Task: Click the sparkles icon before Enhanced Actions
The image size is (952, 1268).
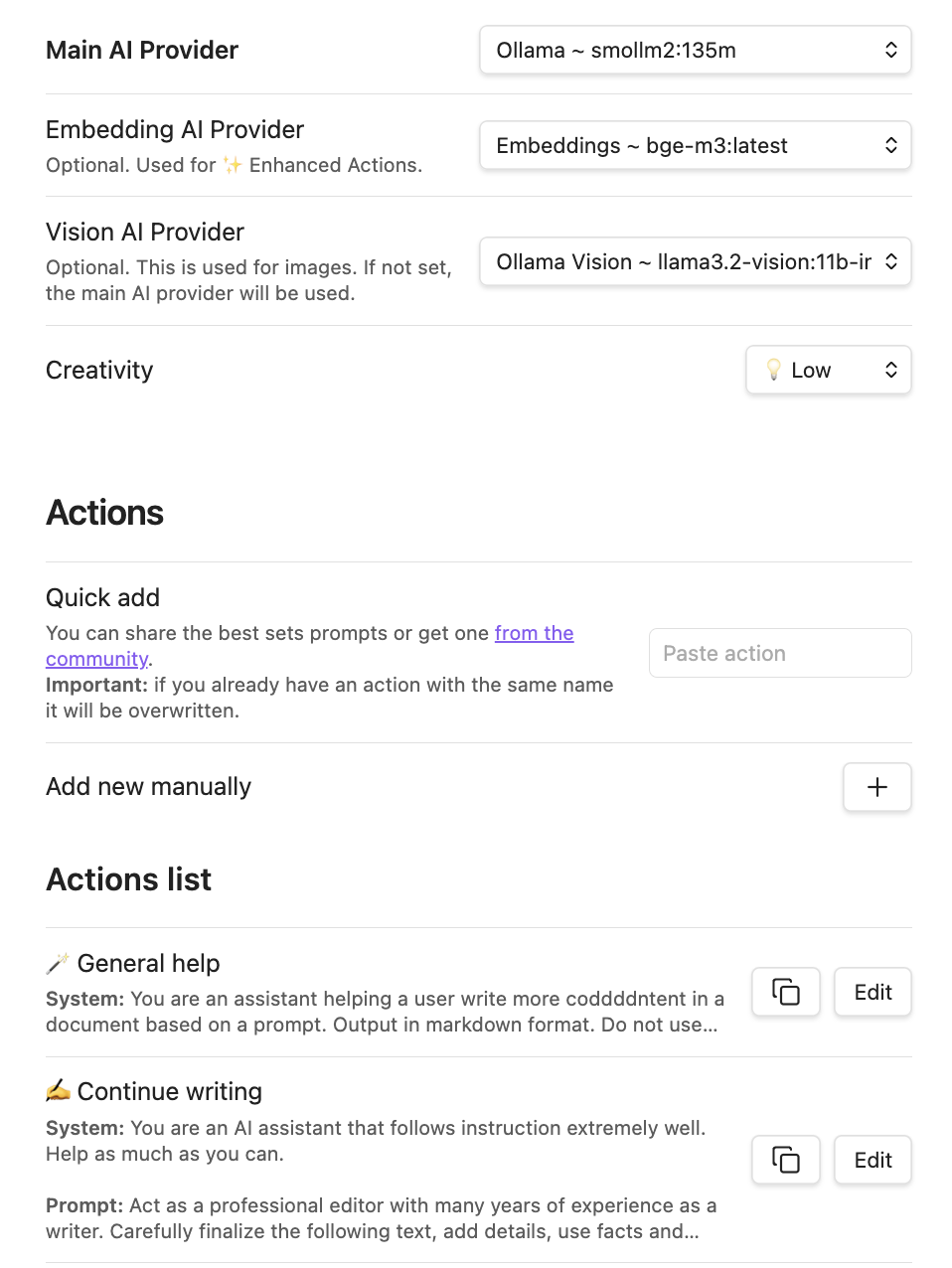Action: [233, 165]
